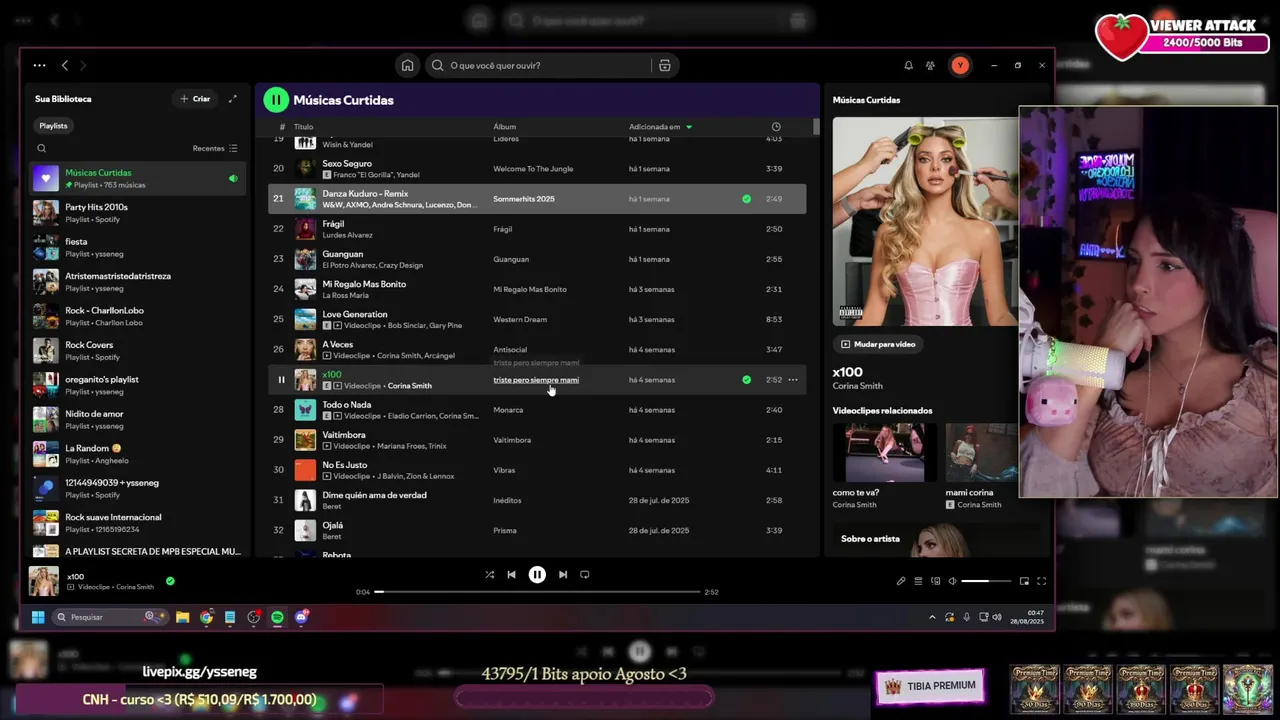The image size is (1280, 720).
Task: Open the Home page icon
Action: click(x=407, y=65)
